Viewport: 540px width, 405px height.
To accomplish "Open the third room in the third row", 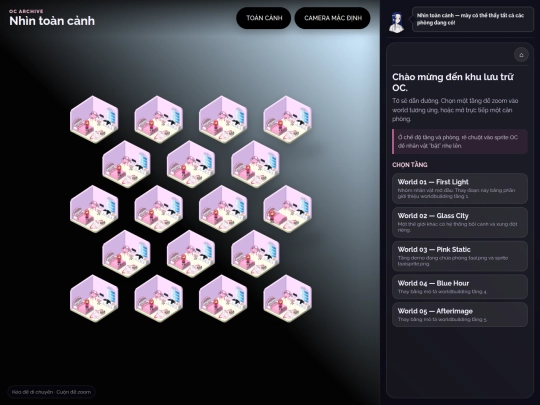I will [x=223, y=209].
